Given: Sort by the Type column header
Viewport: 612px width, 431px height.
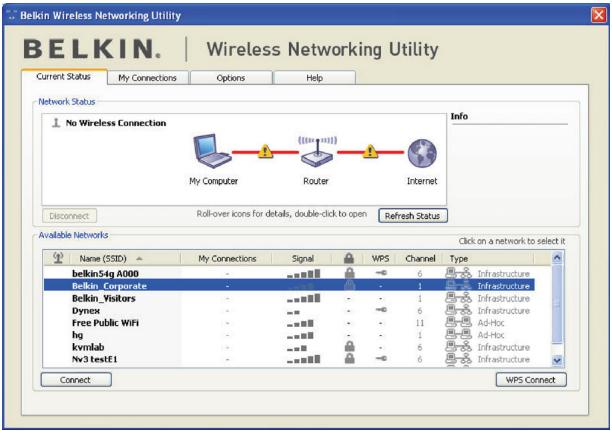Looking at the screenshot, I should (488, 258).
